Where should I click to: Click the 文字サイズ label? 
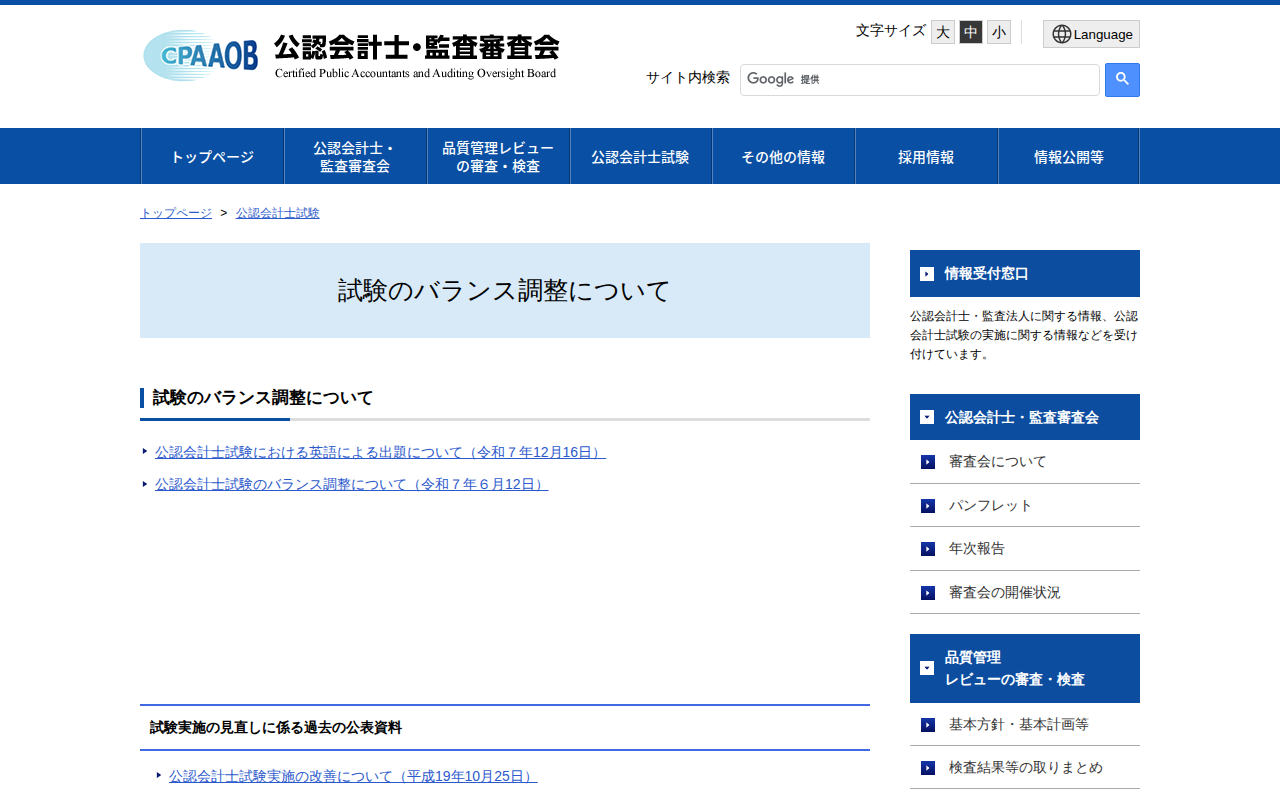[891, 31]
